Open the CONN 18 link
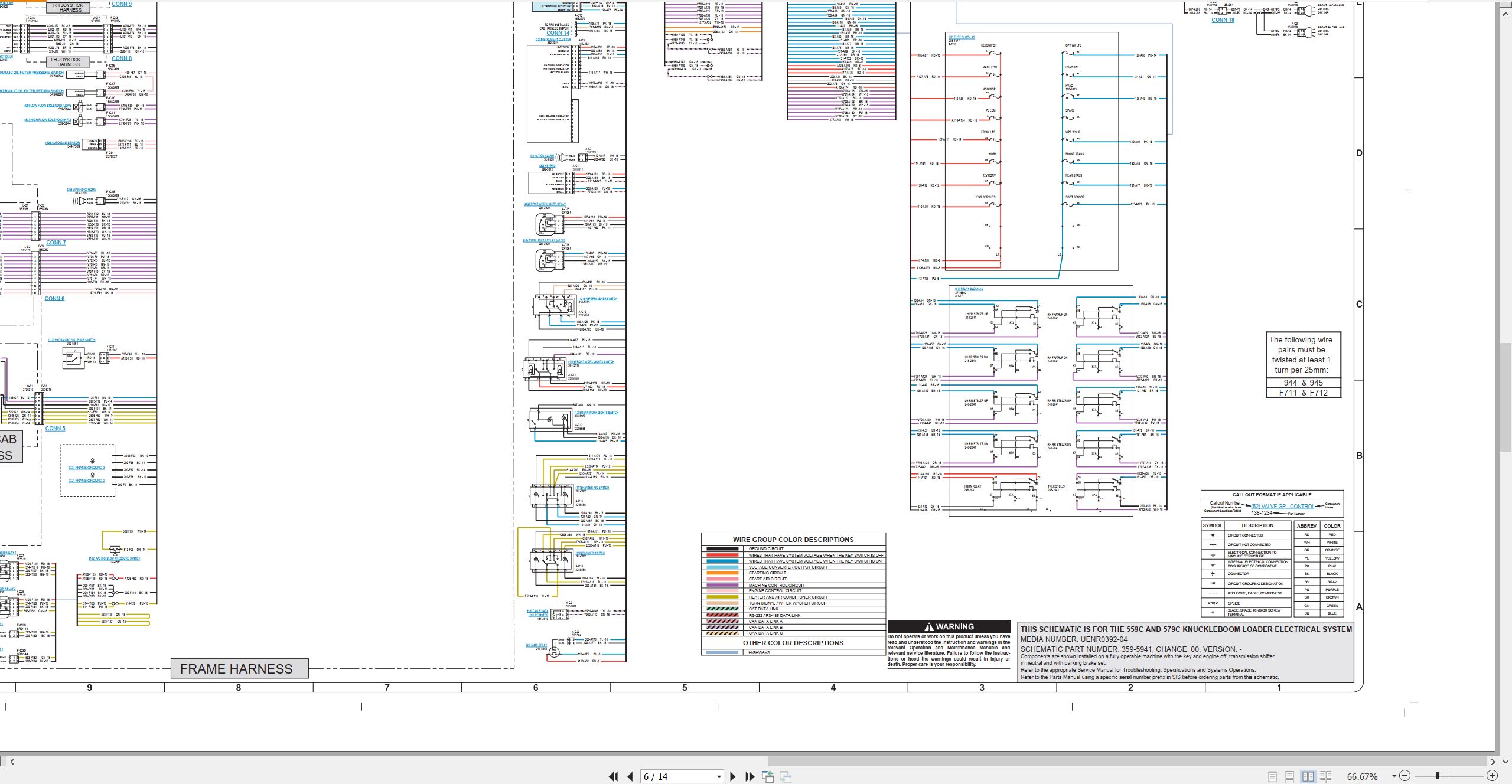1512x784 pixels. [1223, 20]
